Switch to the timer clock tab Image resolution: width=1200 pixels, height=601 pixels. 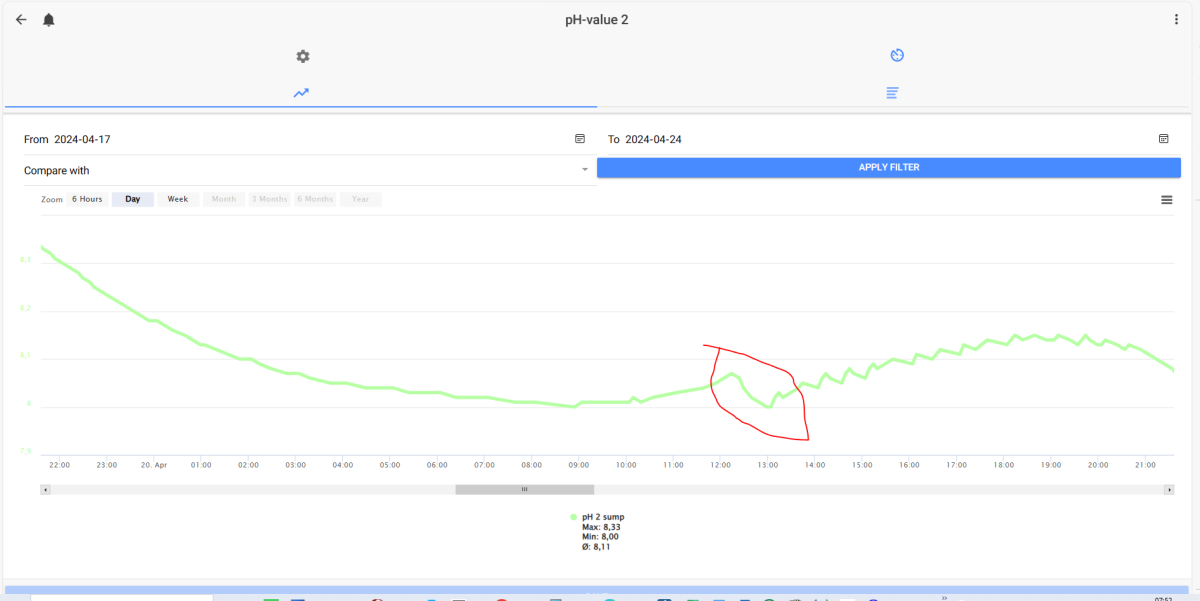click(897, 55)
